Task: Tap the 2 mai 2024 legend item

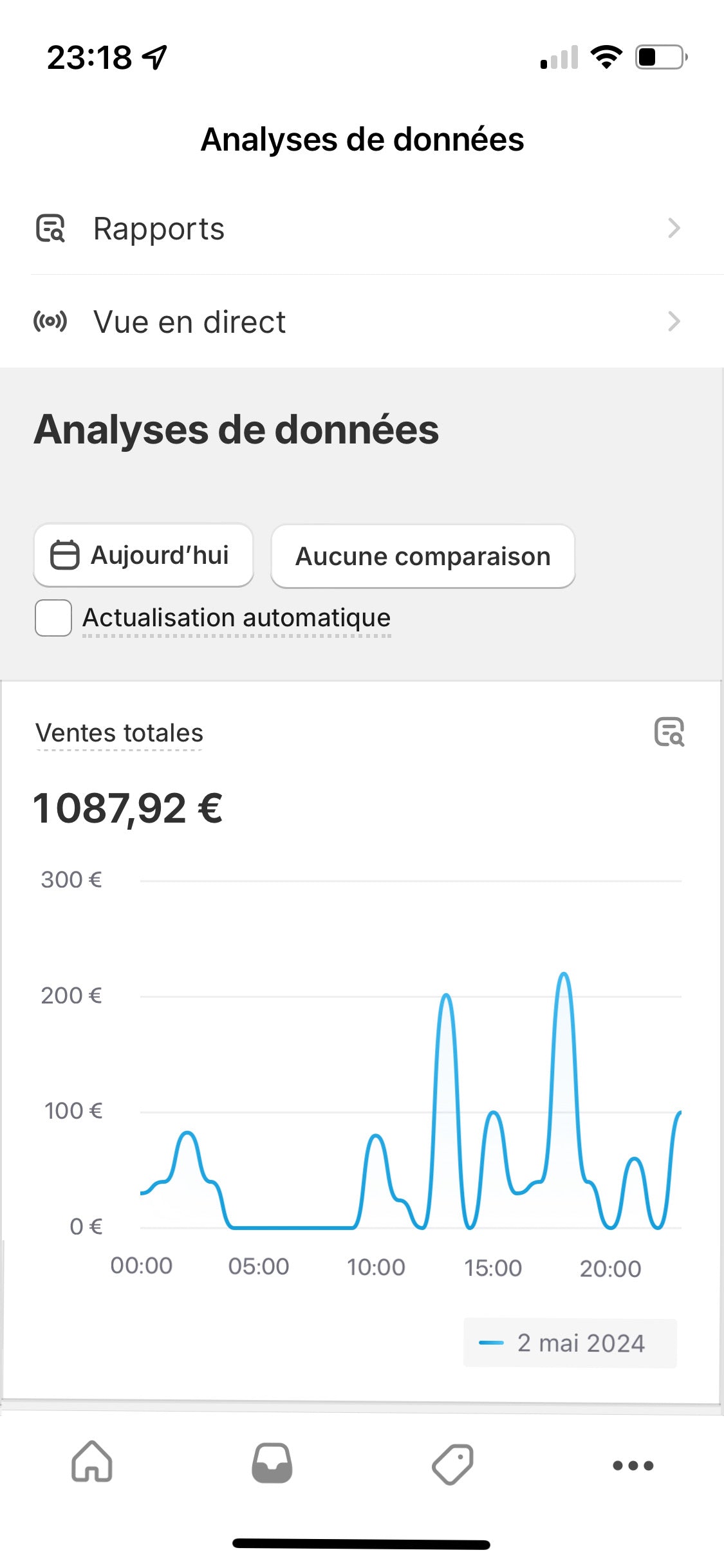Action: click(x=570, y=1343)
